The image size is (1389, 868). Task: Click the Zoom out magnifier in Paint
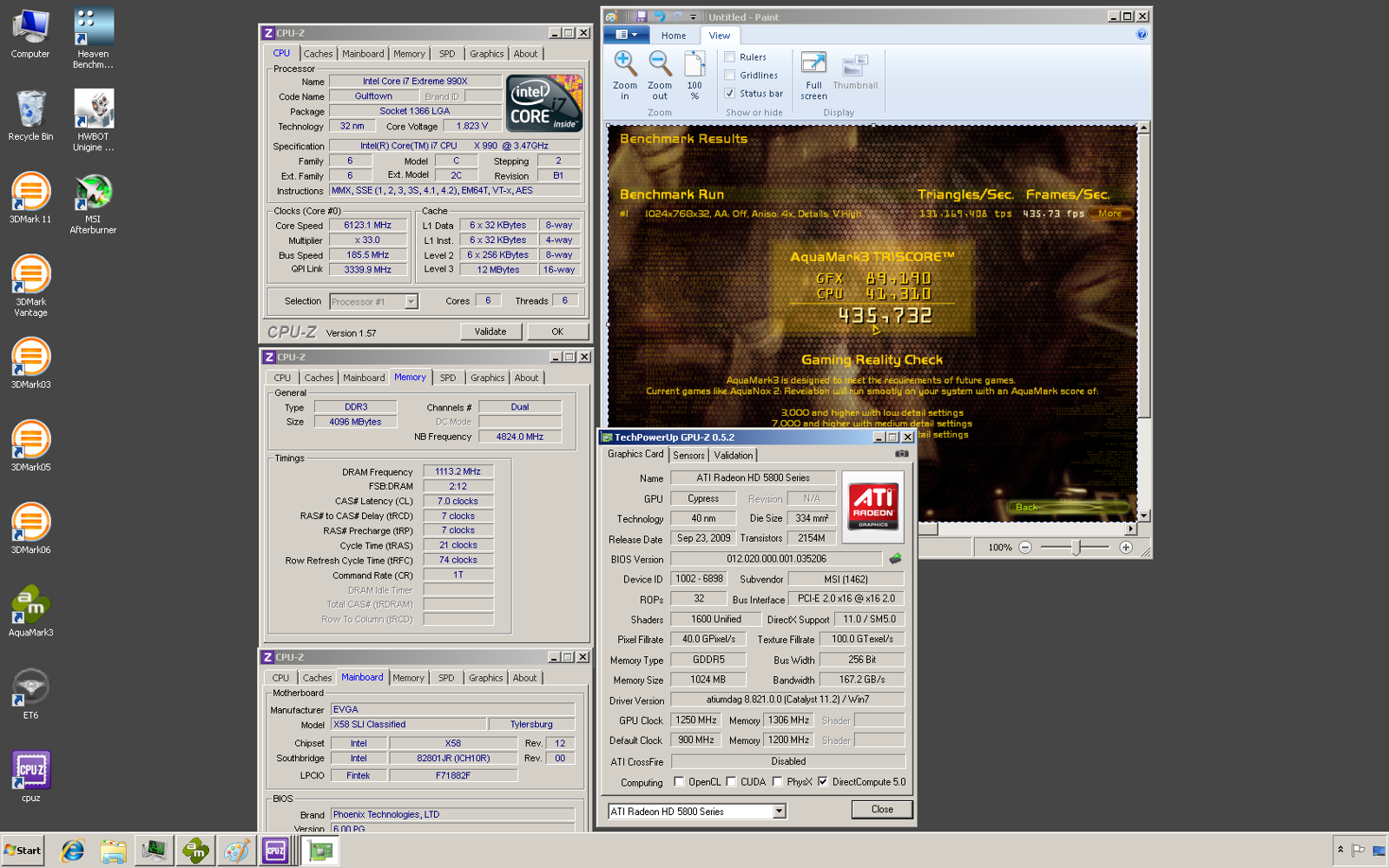pos(660,75)
